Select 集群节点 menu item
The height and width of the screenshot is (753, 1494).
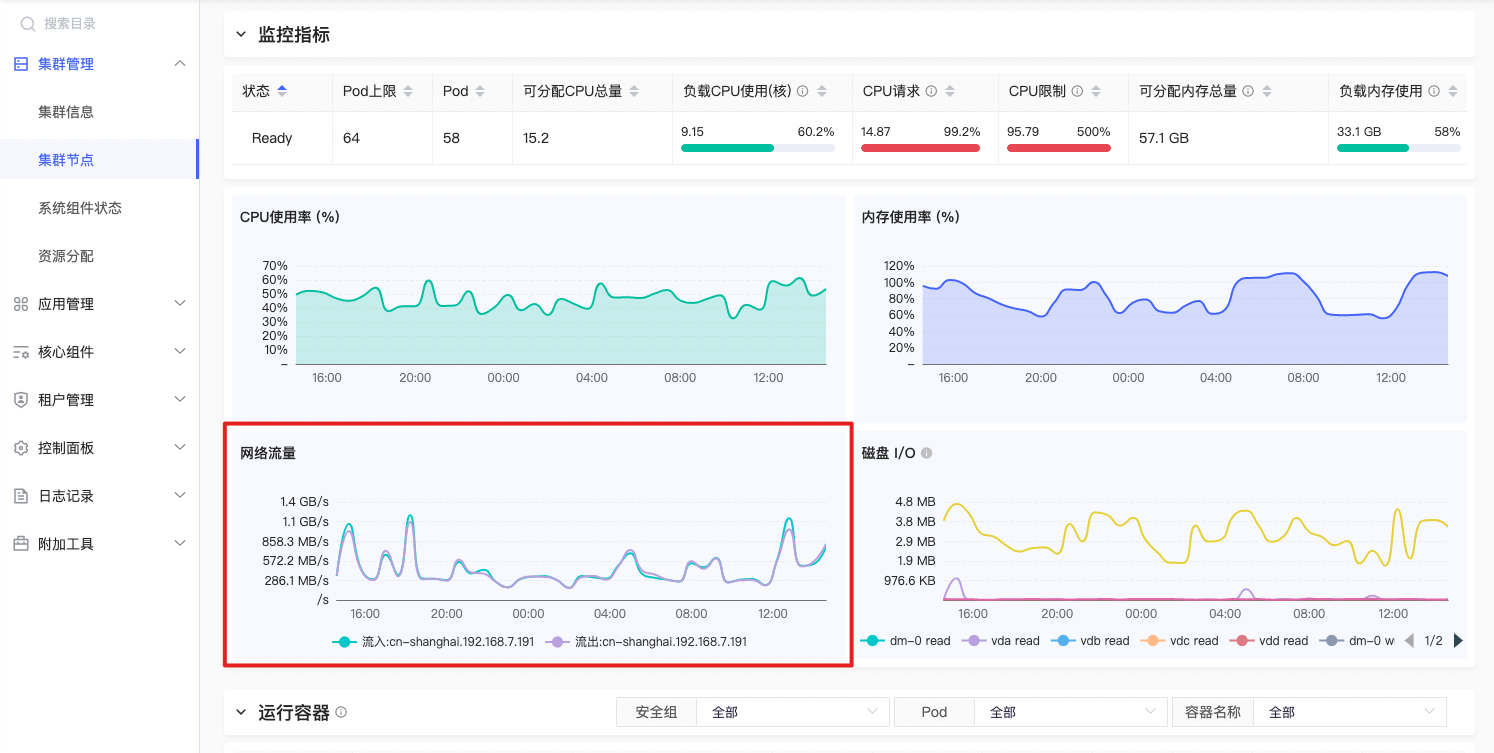99,160
